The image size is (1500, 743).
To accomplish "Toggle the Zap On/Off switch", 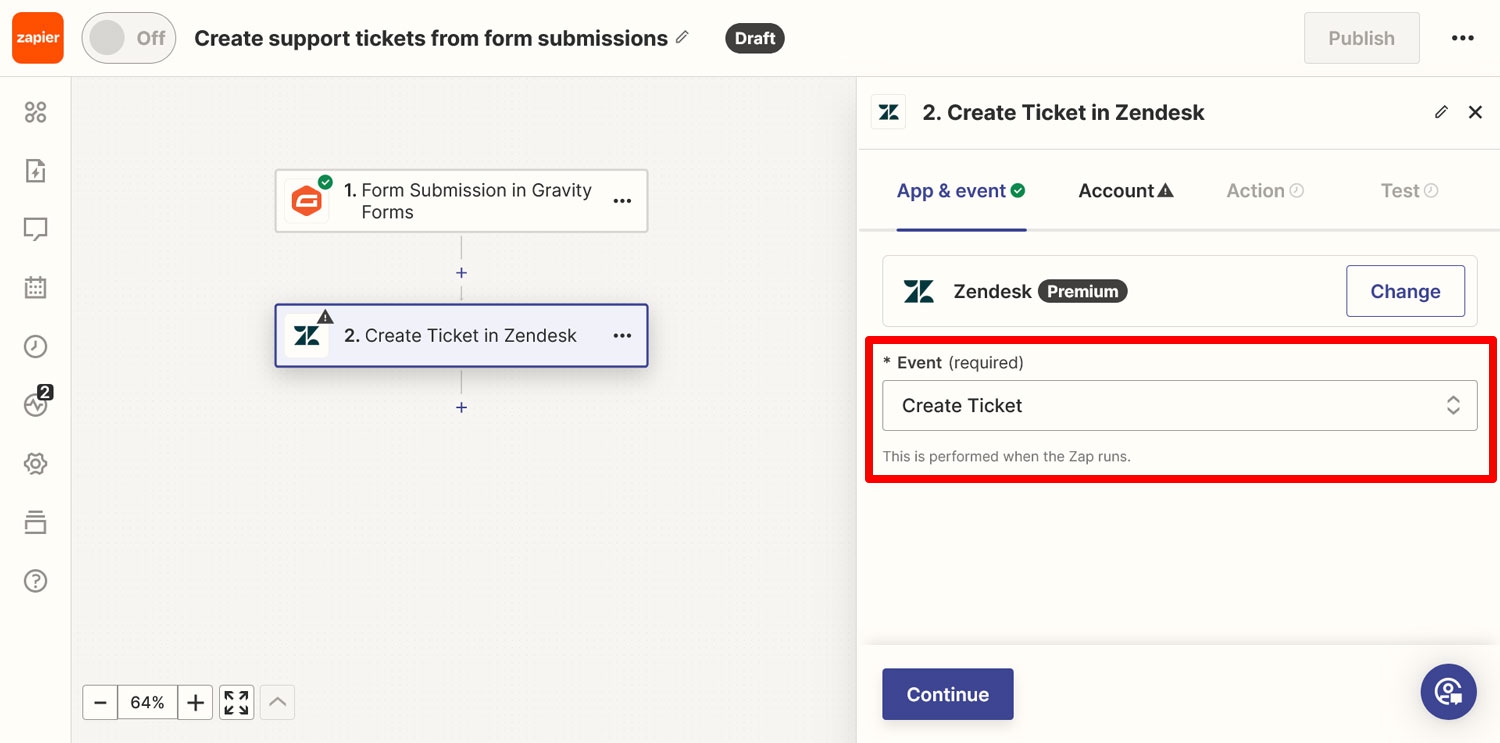I will (129, 38).
